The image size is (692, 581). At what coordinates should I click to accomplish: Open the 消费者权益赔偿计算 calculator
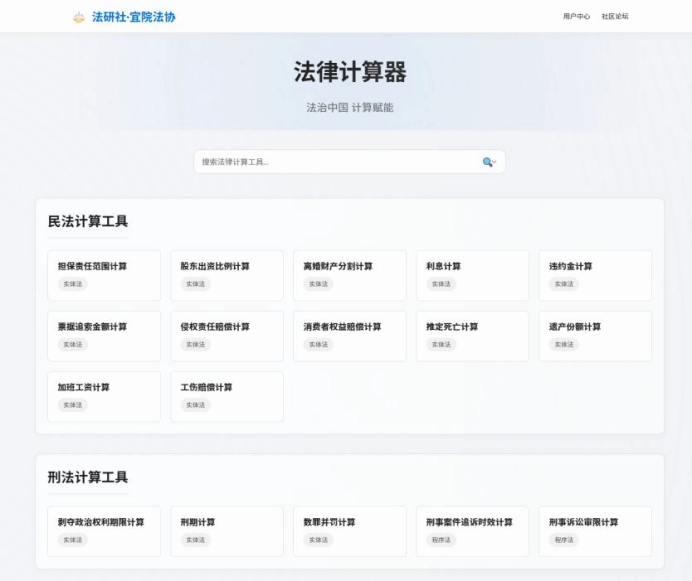tap(349, 336)
